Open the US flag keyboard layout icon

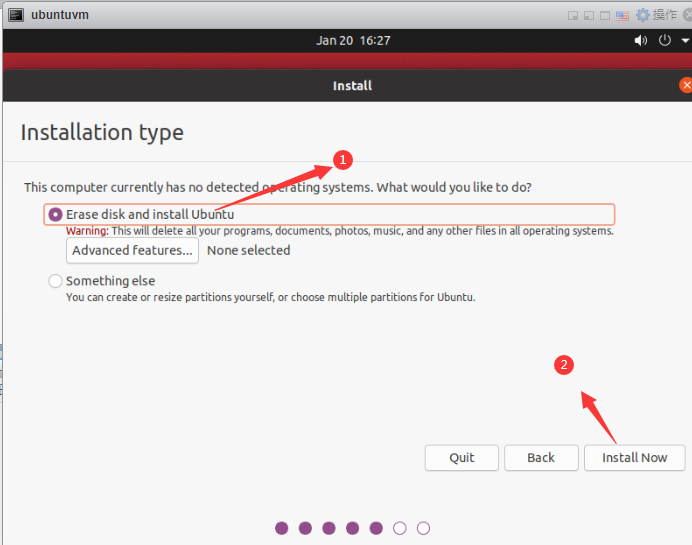tap(622, 16)
